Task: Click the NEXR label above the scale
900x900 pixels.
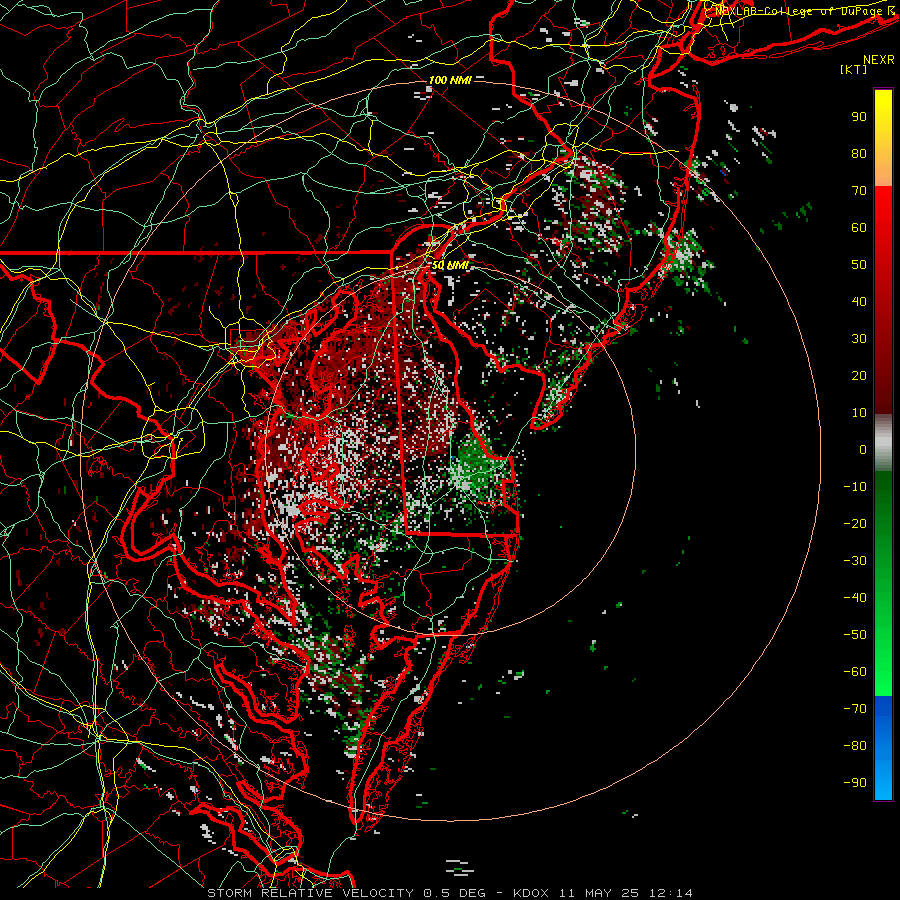Action: (x=878, y=60)
